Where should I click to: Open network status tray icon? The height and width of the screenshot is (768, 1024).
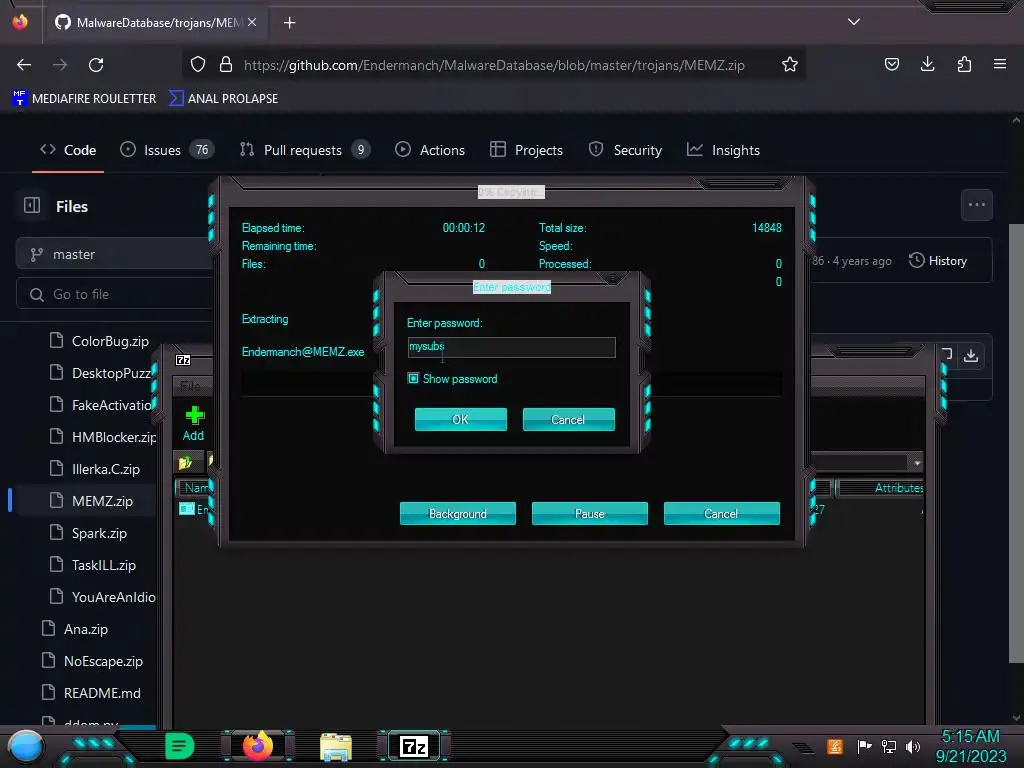(889, 746)
